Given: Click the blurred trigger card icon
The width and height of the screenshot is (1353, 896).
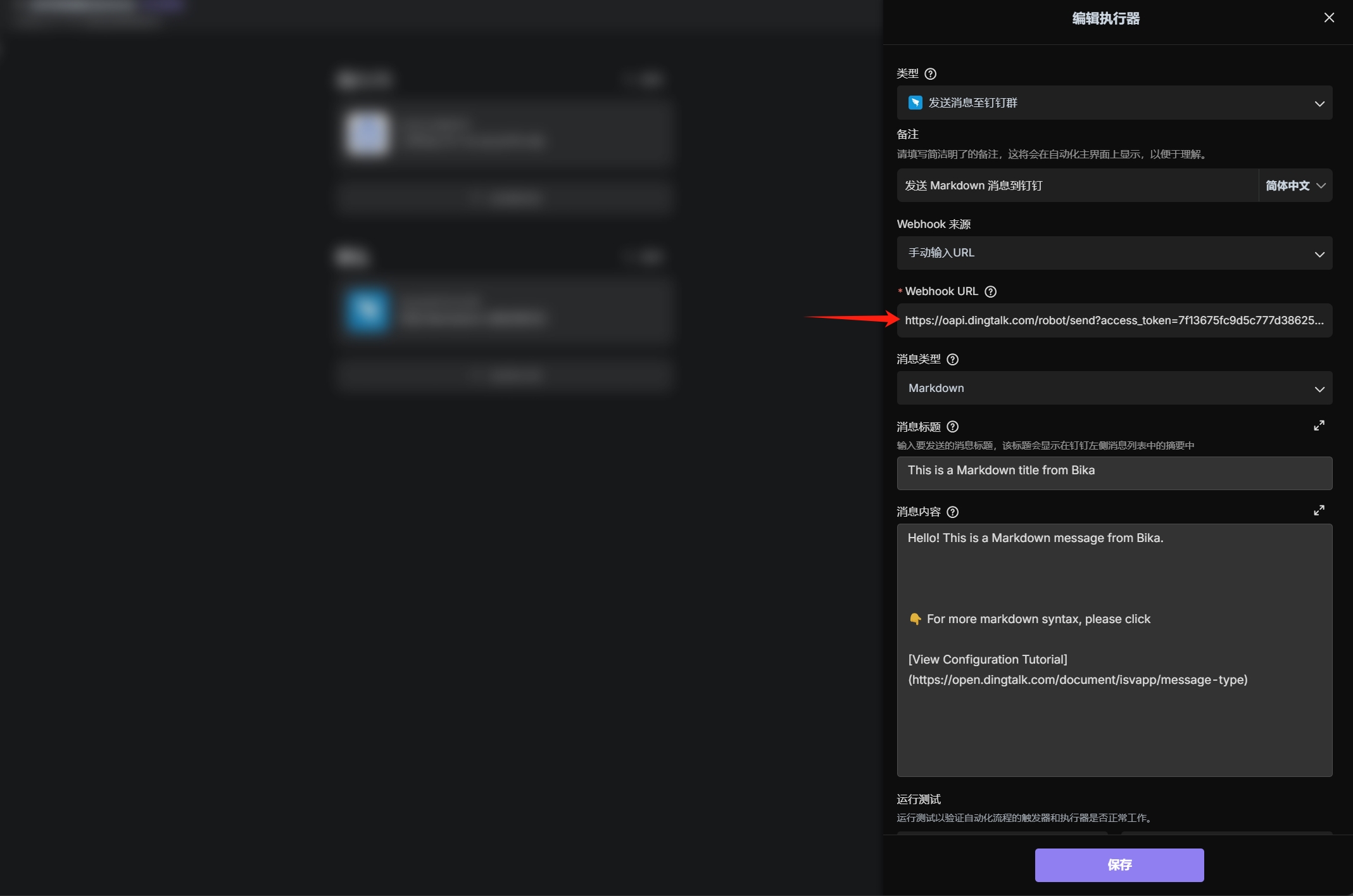Looking at the screenshot, I should (367, 134).
